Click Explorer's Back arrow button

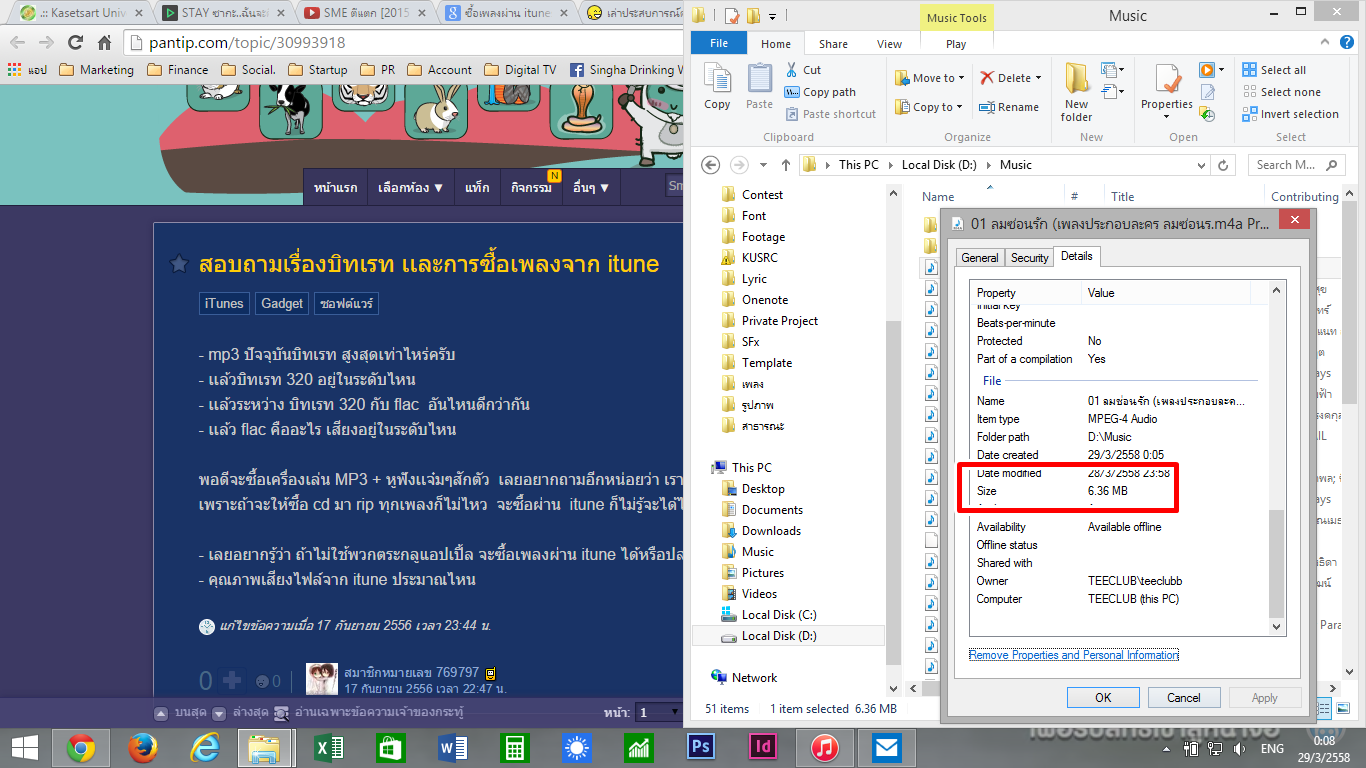pyautogui.click(x=710, y=165)
